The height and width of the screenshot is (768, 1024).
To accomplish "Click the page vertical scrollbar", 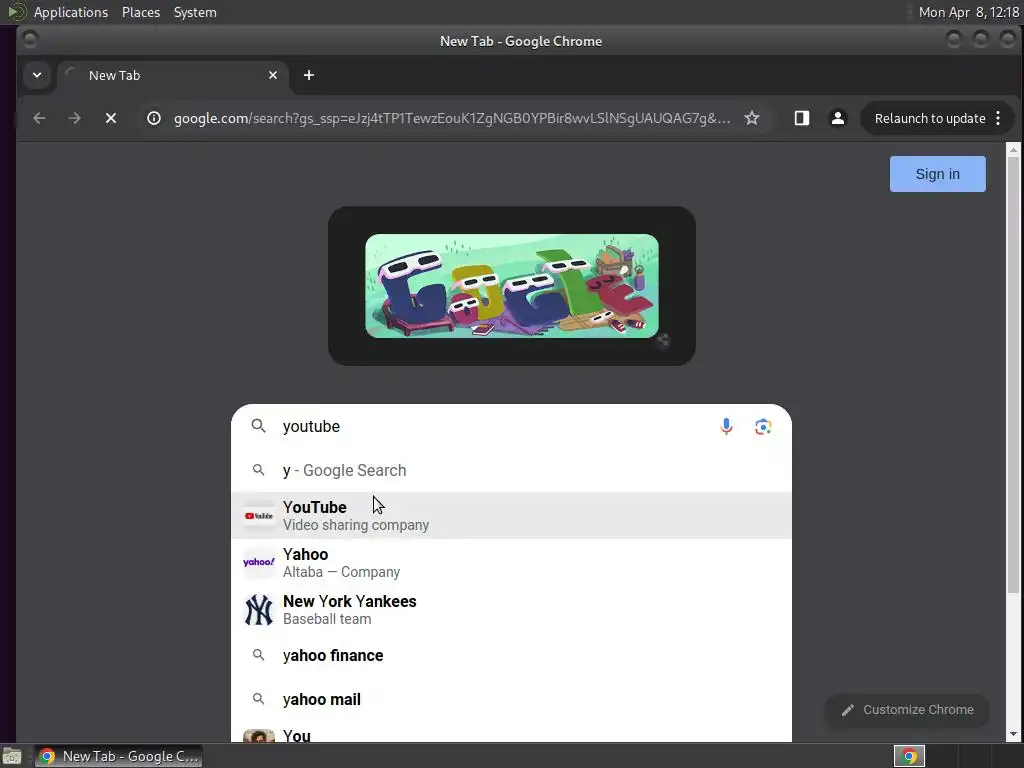I will [1013, 375].
